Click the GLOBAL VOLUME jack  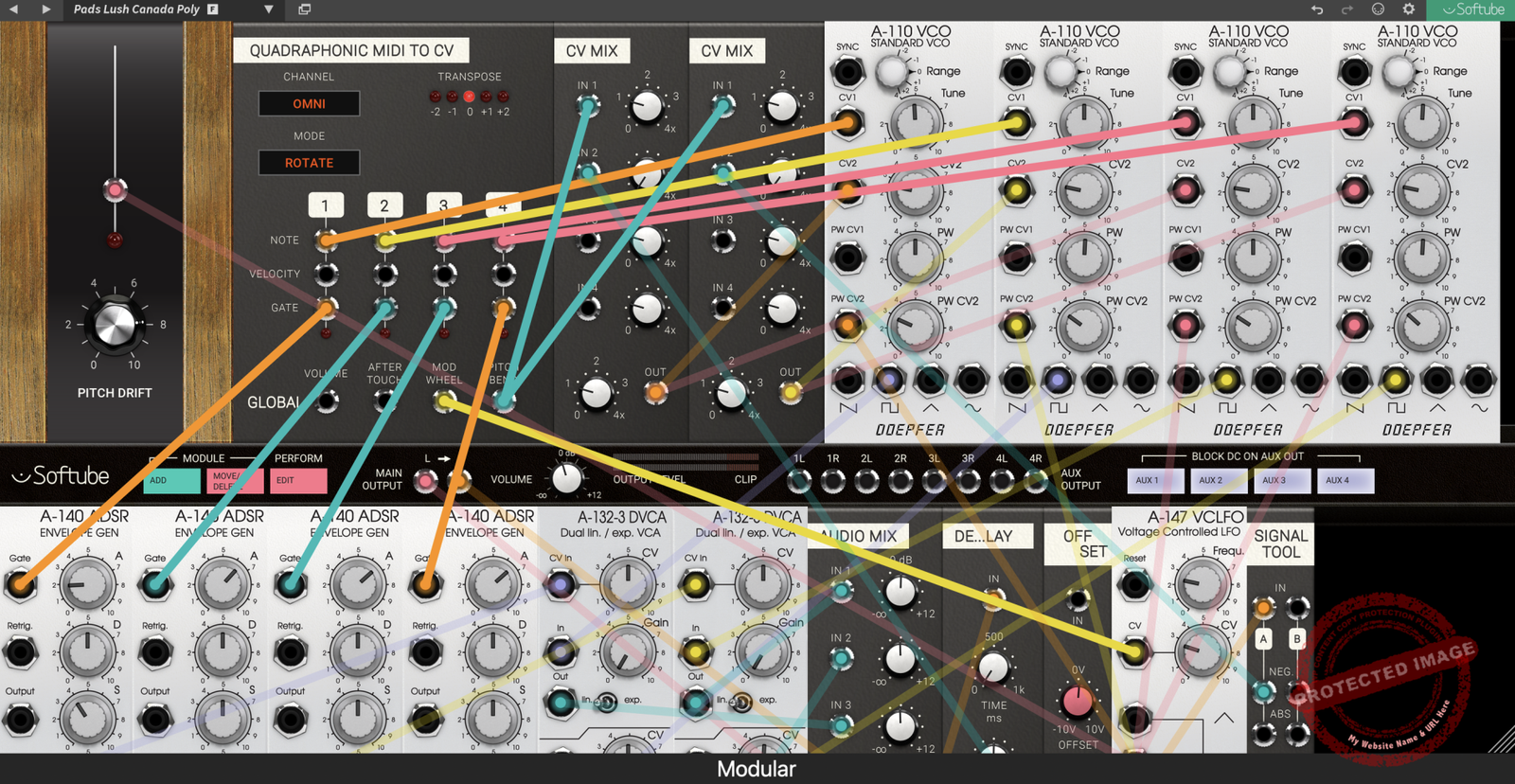[x=326, y=401]
